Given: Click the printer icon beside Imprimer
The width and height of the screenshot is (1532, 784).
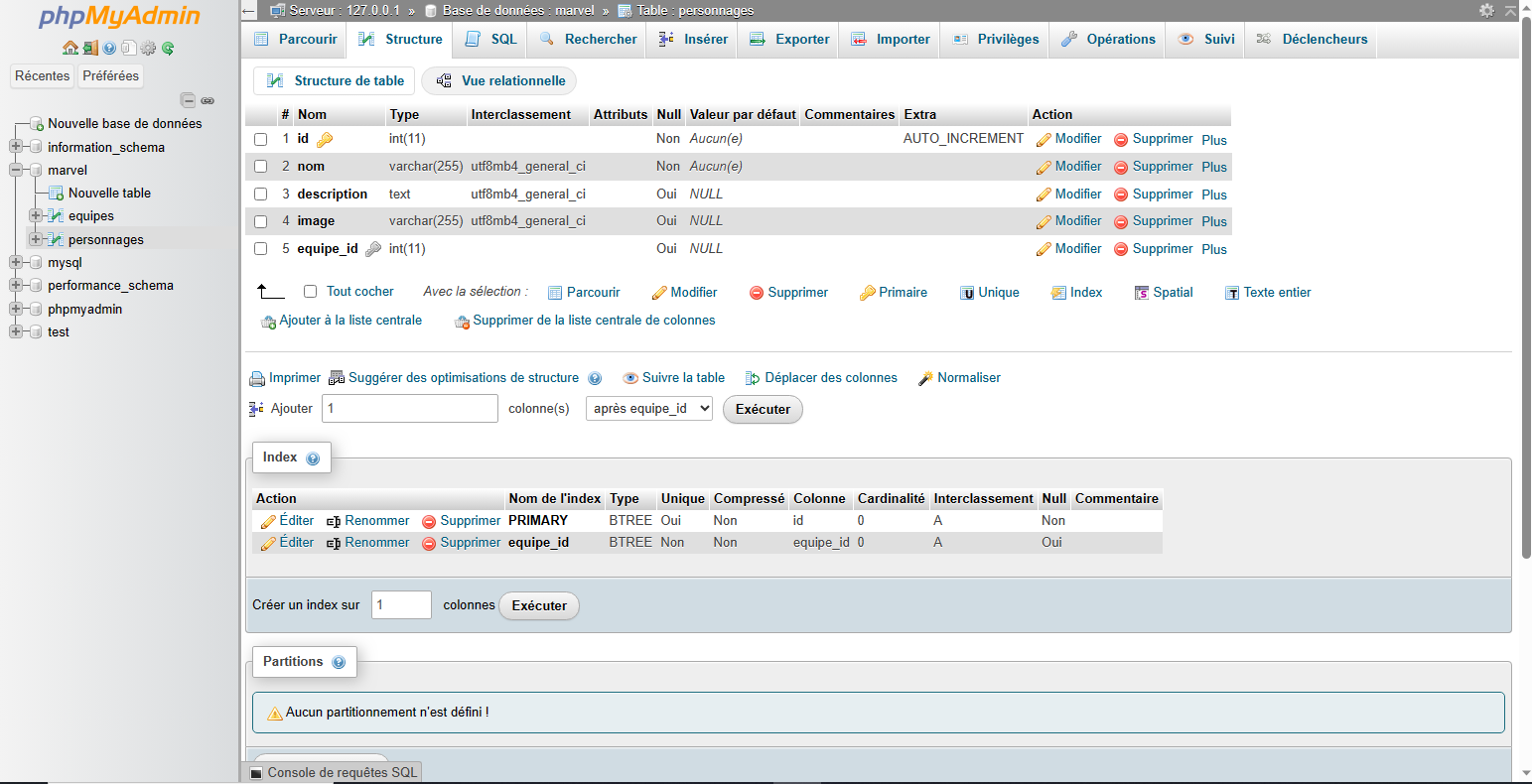Looking at the screenshot, I should (257, 378).
